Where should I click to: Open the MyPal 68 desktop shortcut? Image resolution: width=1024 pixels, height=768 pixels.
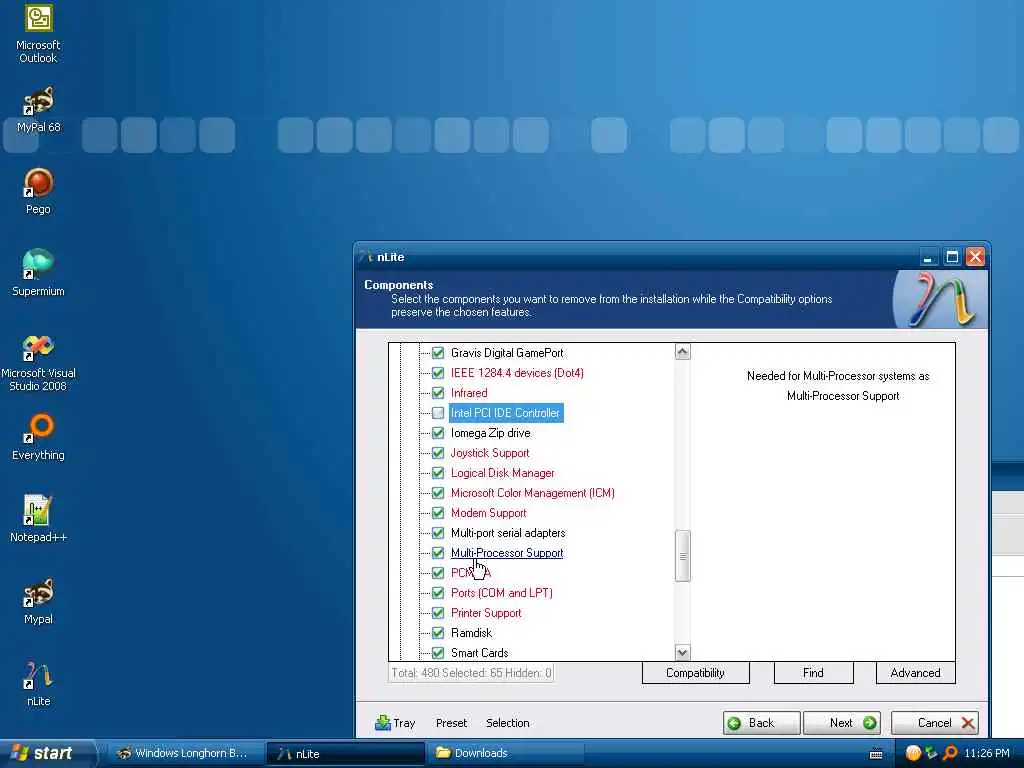click(38, 110)
